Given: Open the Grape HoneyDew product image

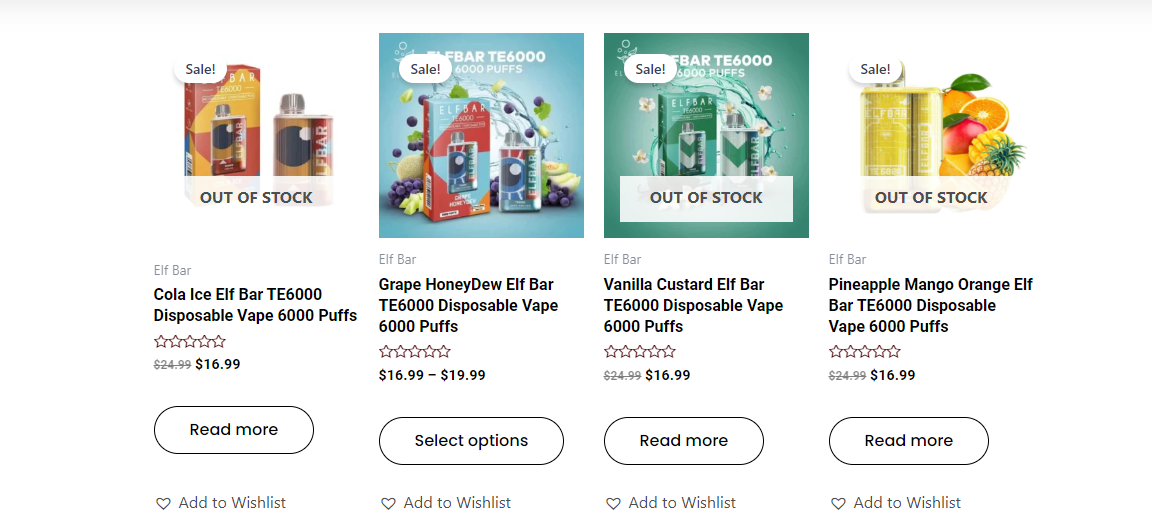Looking at the screenshot, I should click(481, 135).
